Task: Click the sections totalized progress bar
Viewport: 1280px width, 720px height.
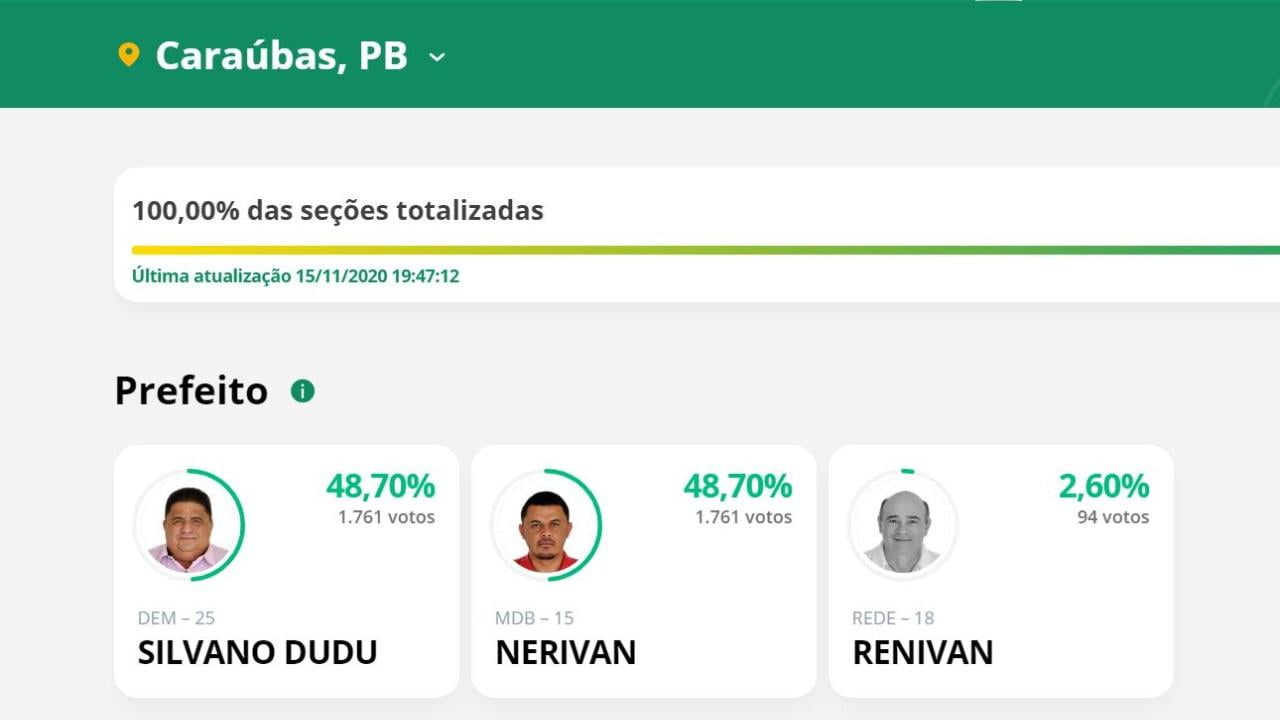Action: coord(700,250)
